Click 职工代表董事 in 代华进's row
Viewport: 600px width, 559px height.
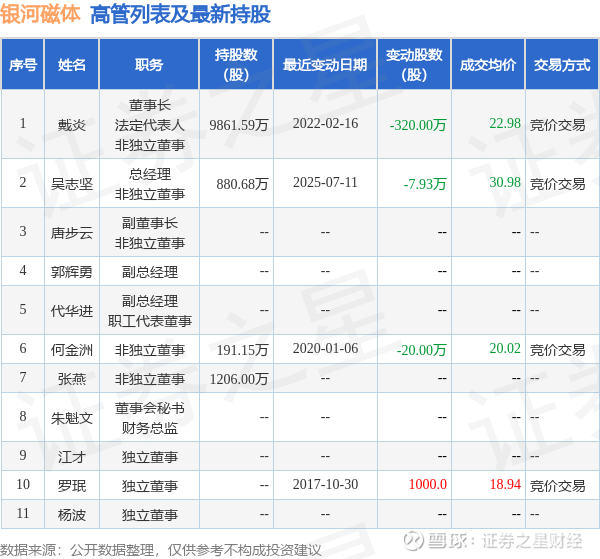pyautogui.click(x=150, y=321)
